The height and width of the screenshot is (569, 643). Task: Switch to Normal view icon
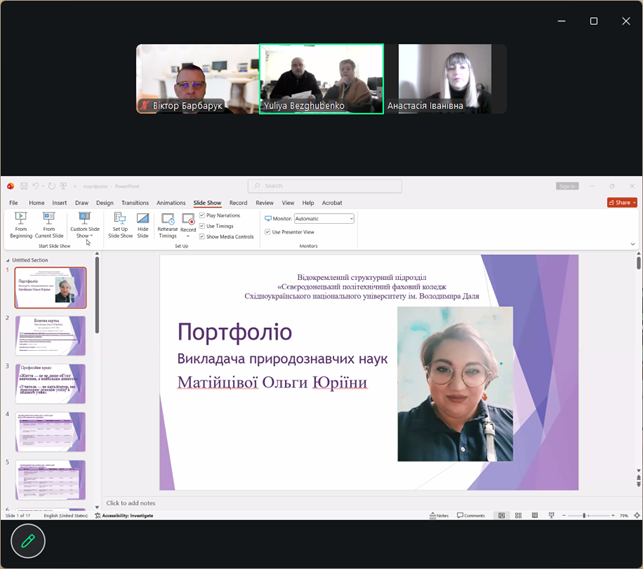pos(502,515)
